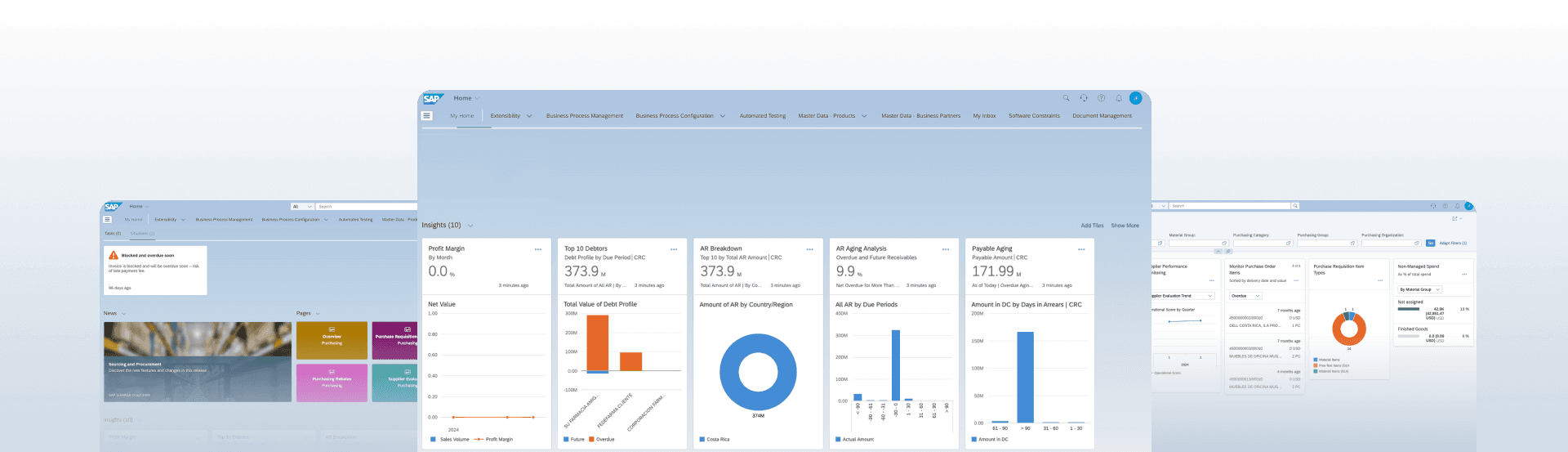Click the search field in the right window
This screenshot has height=452, width=1568.
(x=1230, y=206)
